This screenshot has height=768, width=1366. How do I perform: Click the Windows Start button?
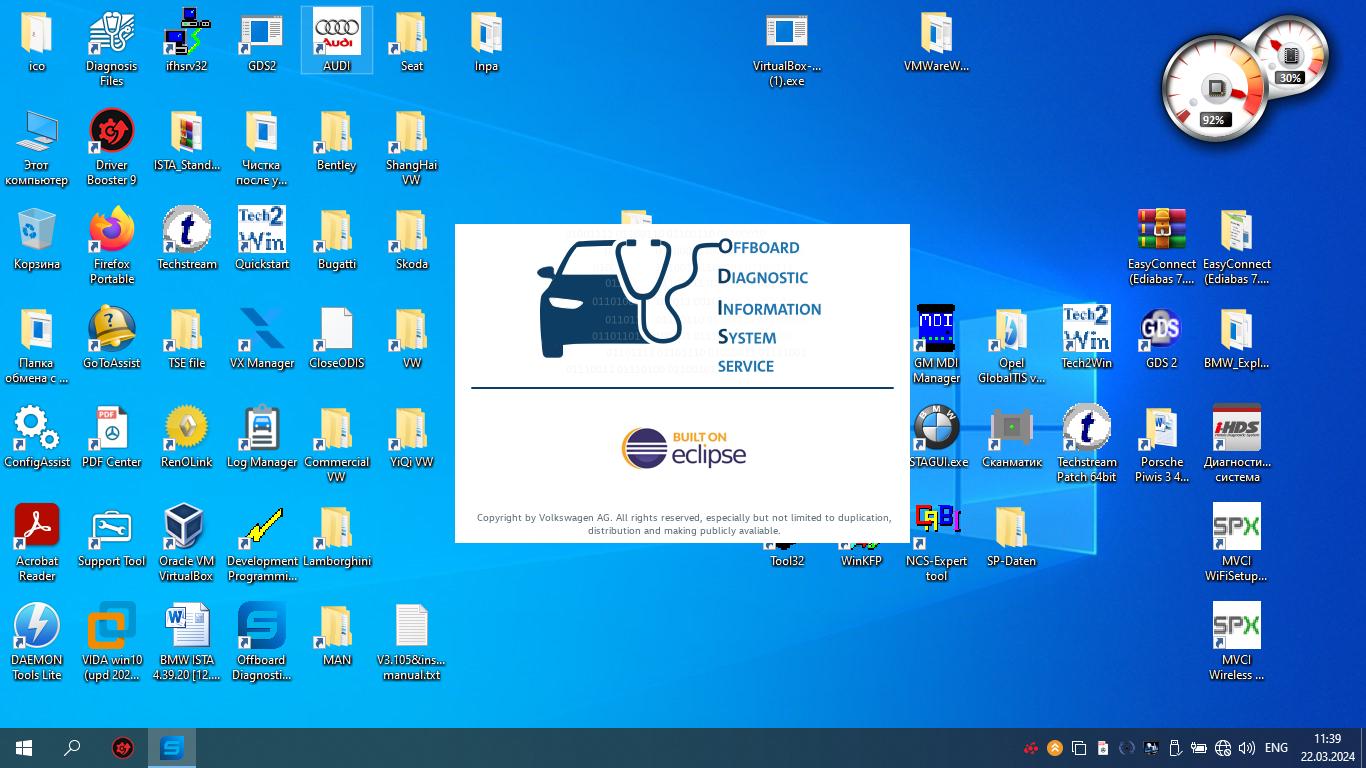pos(24,748)
